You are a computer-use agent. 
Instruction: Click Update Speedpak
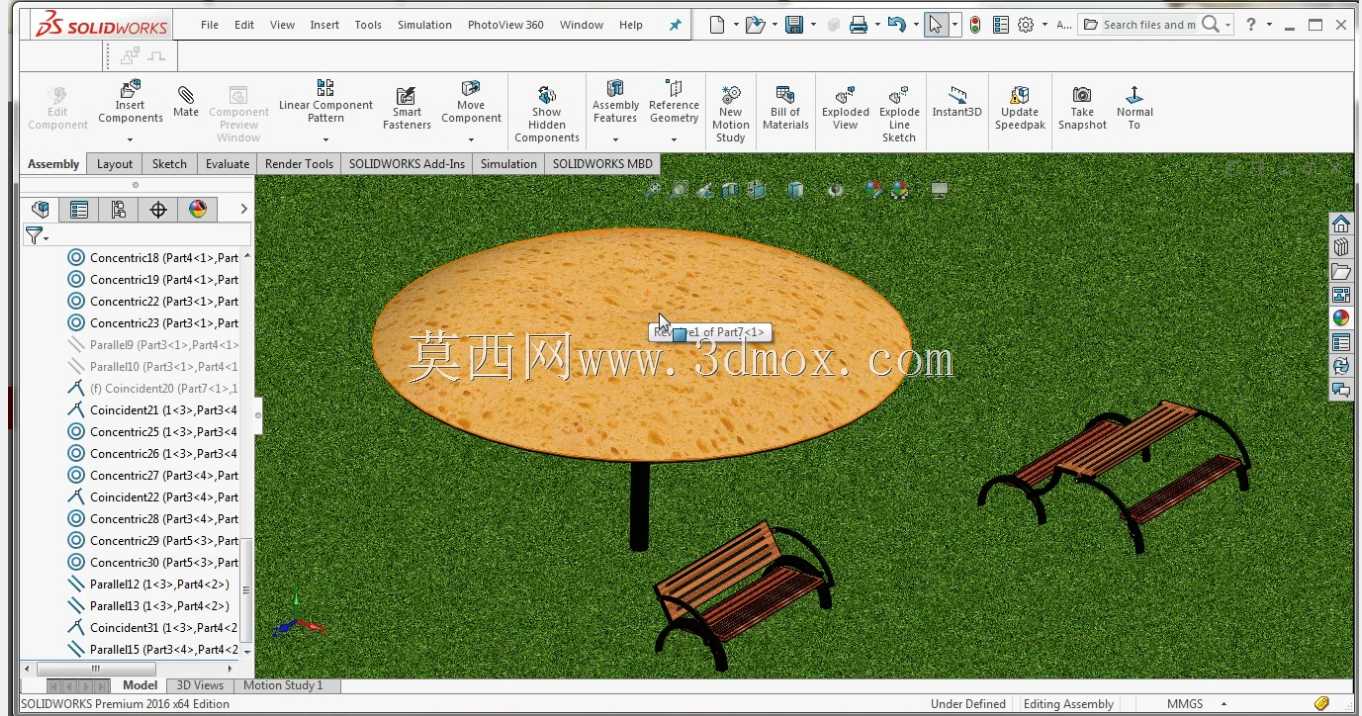pos(1020,108)
